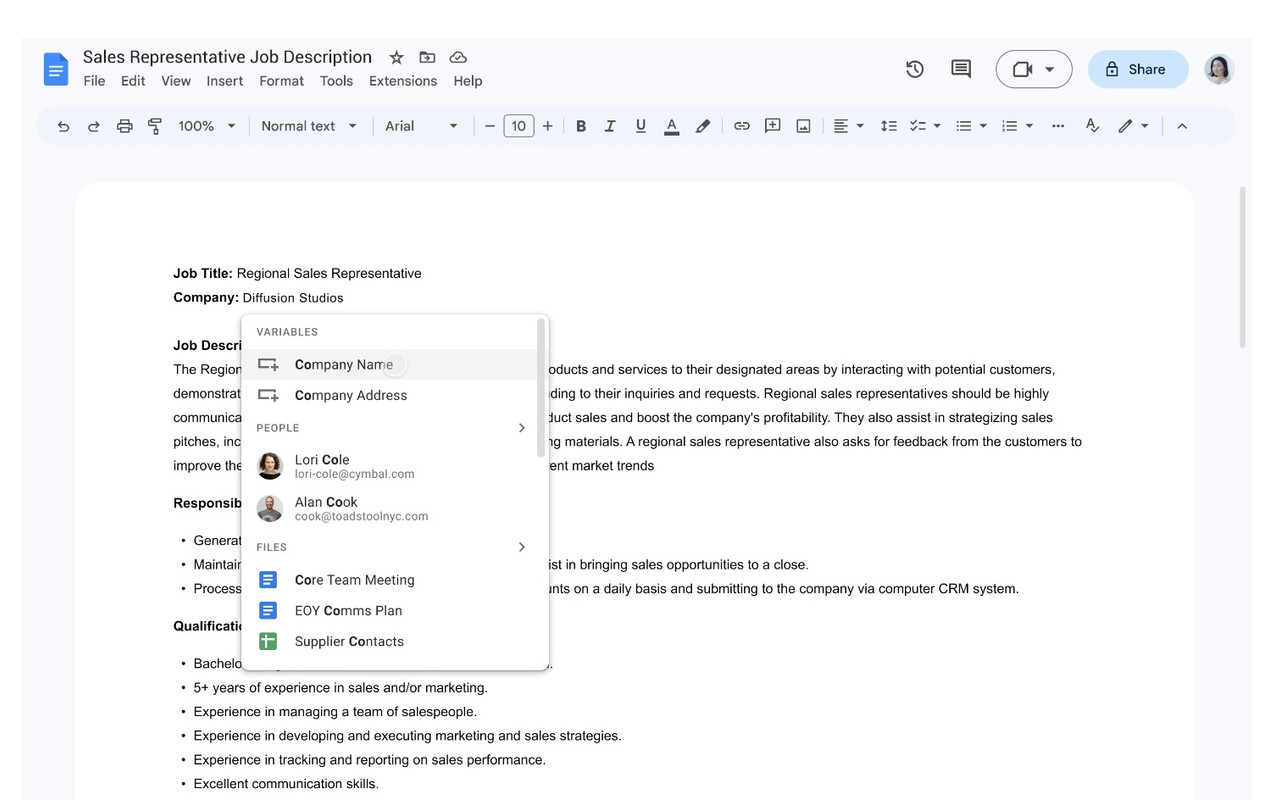Image resolution: width=1264 pixels, height=800 pixels.
Task: Toggle italic formatting
Action: (610, 126)
